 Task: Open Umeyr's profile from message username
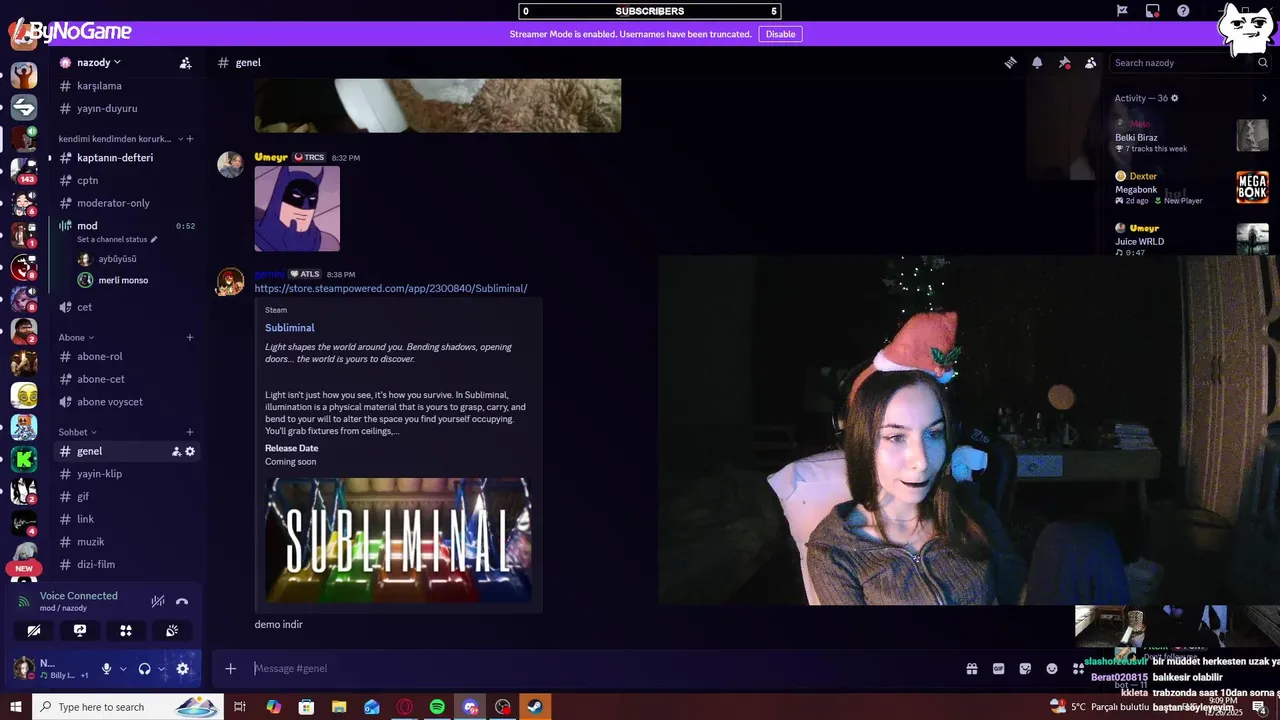click(271, 157)
